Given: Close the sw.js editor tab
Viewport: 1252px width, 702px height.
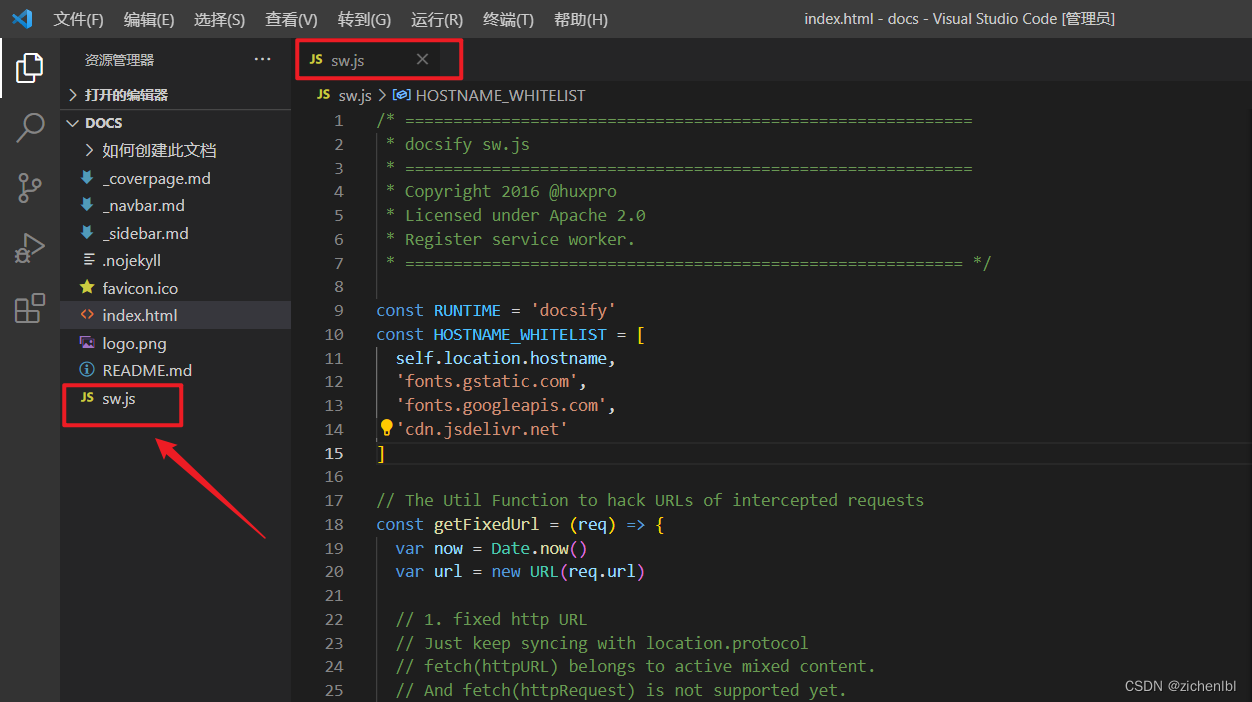Looking at the screenshot, I should tap(422, 60).
